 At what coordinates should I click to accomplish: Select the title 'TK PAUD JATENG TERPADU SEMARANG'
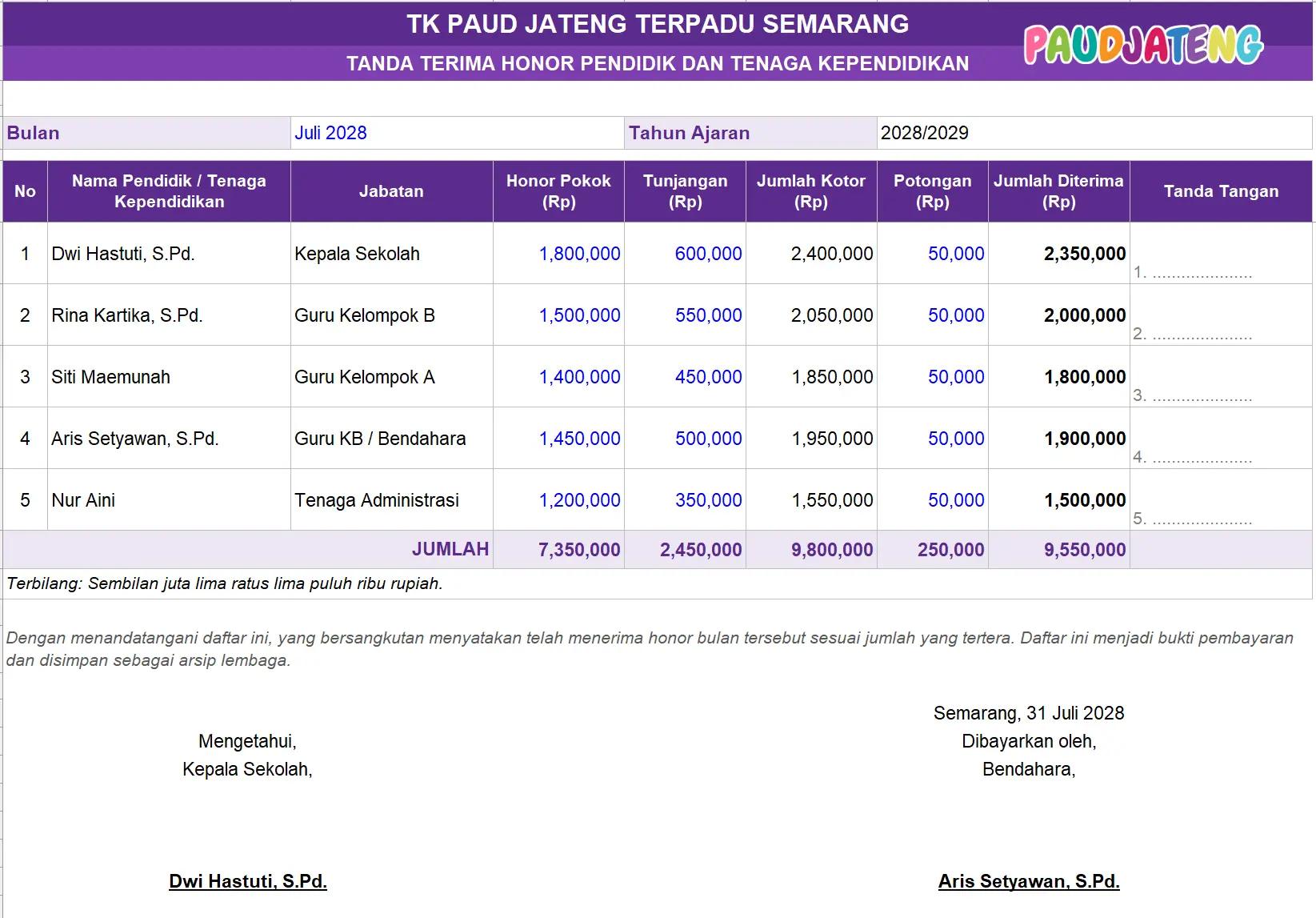(x=658, y=24)
